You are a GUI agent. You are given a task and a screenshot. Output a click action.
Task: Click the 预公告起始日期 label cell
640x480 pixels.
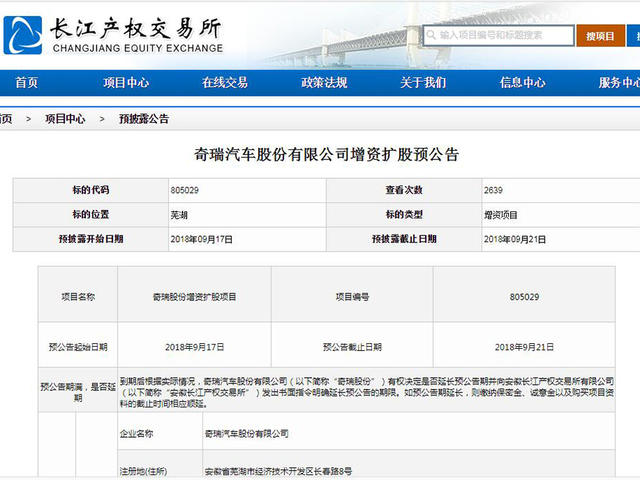78,347
